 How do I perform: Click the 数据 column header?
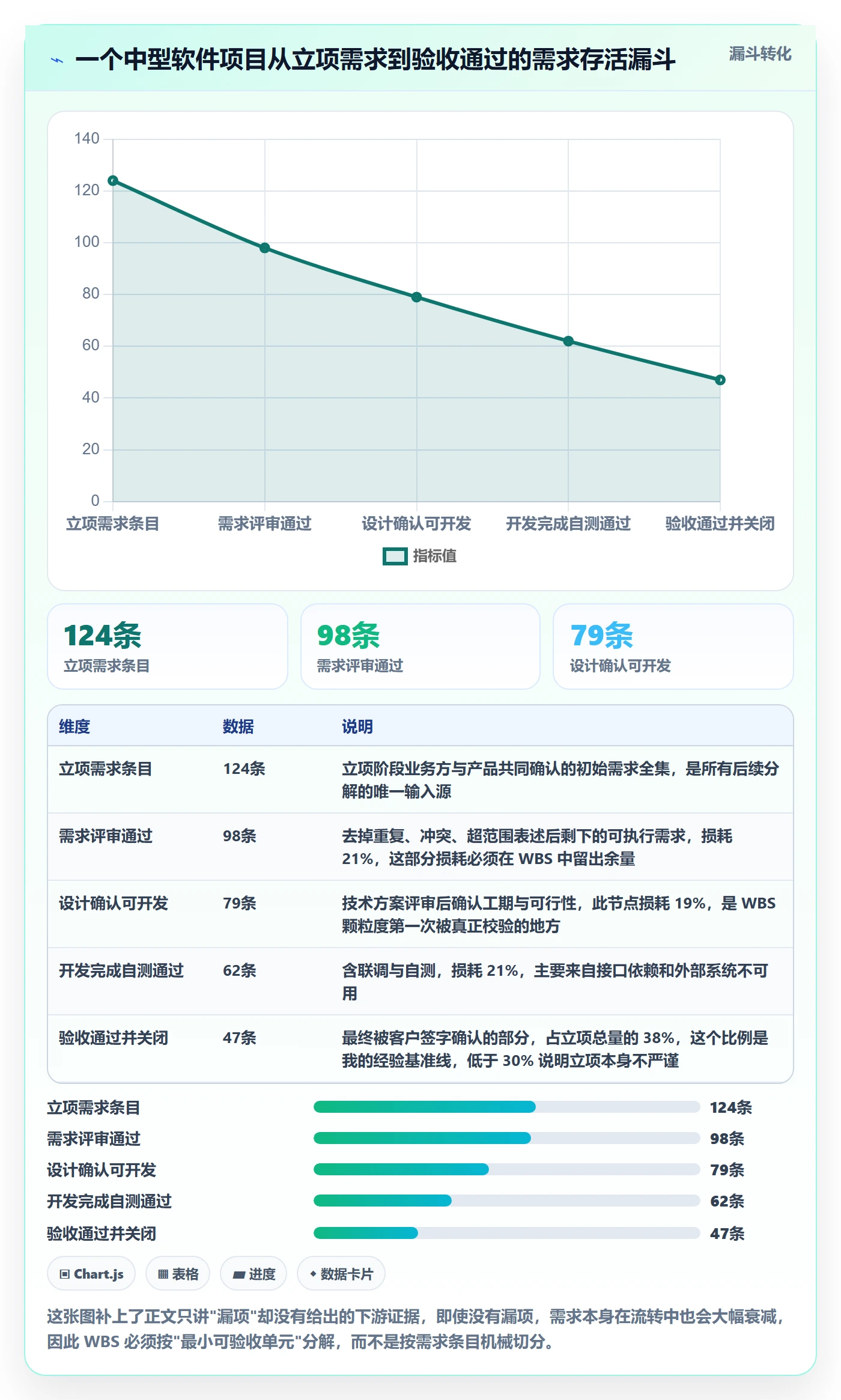coord(238,726)
